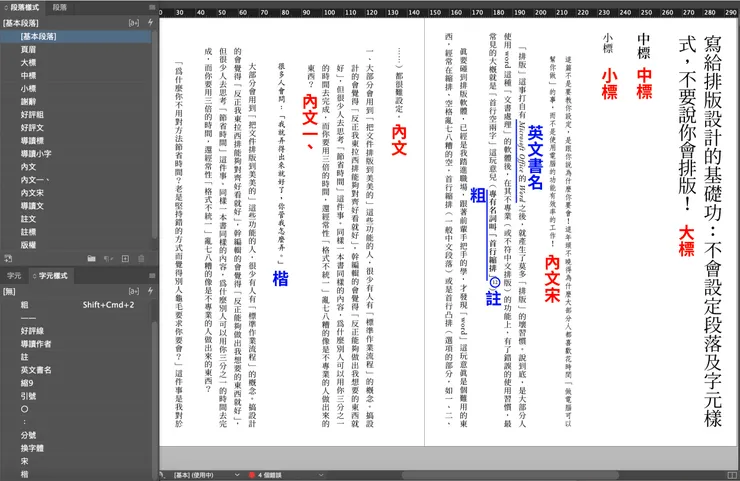740x481 pixels.
Task: Click the black 小標 heading text on page
Action: 608,43
